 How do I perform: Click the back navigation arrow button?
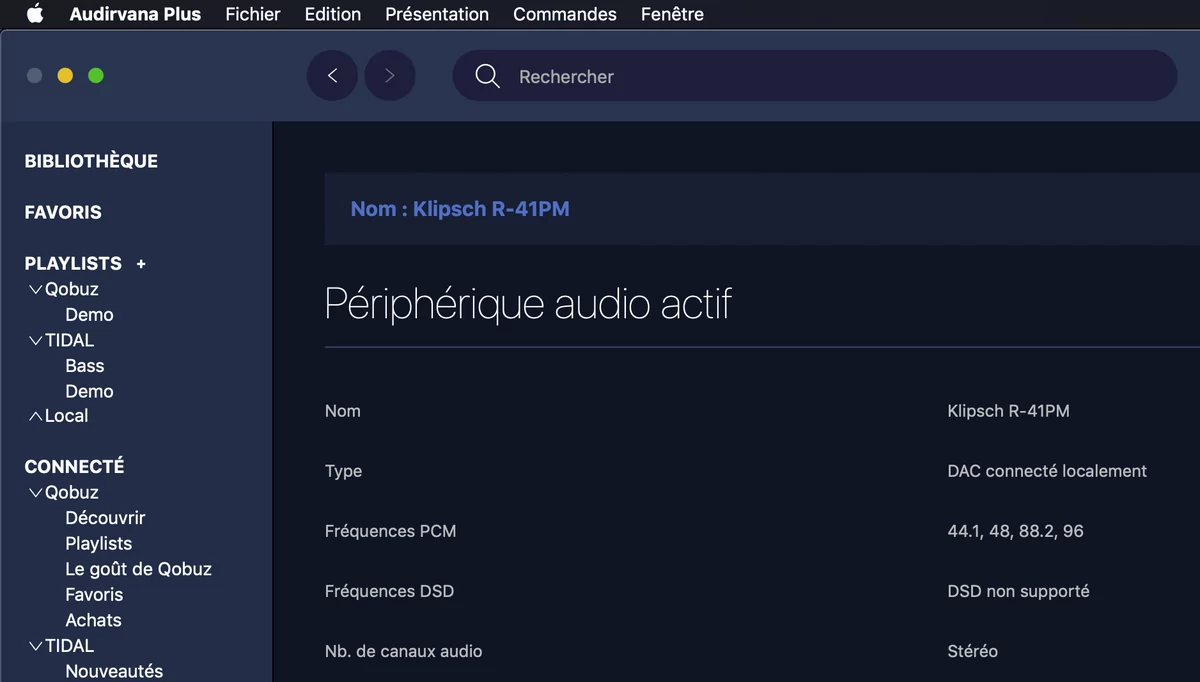pos(332,76)
